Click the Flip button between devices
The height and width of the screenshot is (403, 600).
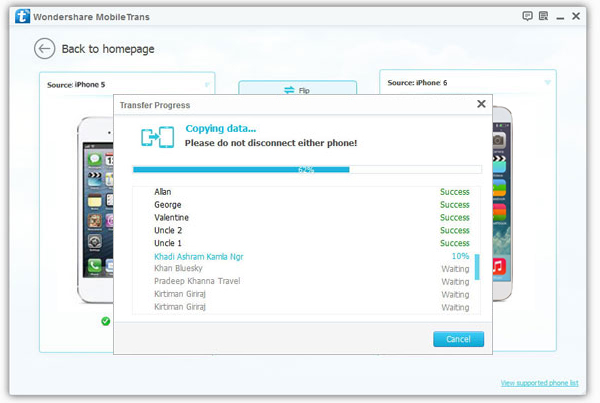297,88
